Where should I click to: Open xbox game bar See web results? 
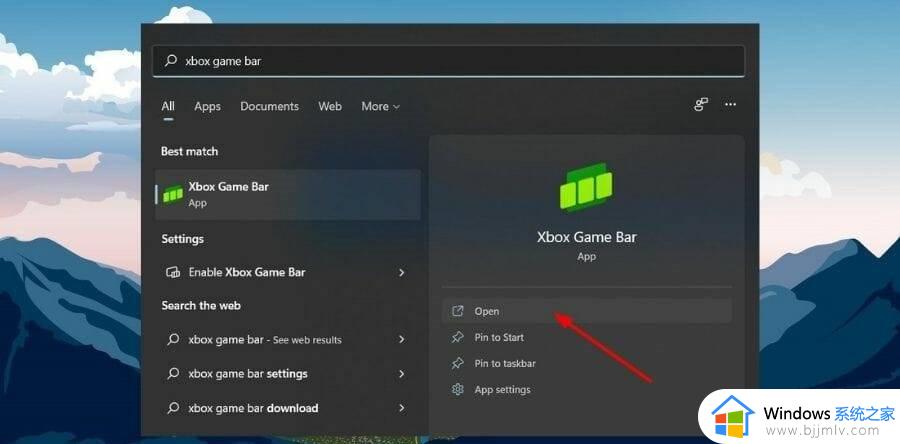tap(288, 340)
